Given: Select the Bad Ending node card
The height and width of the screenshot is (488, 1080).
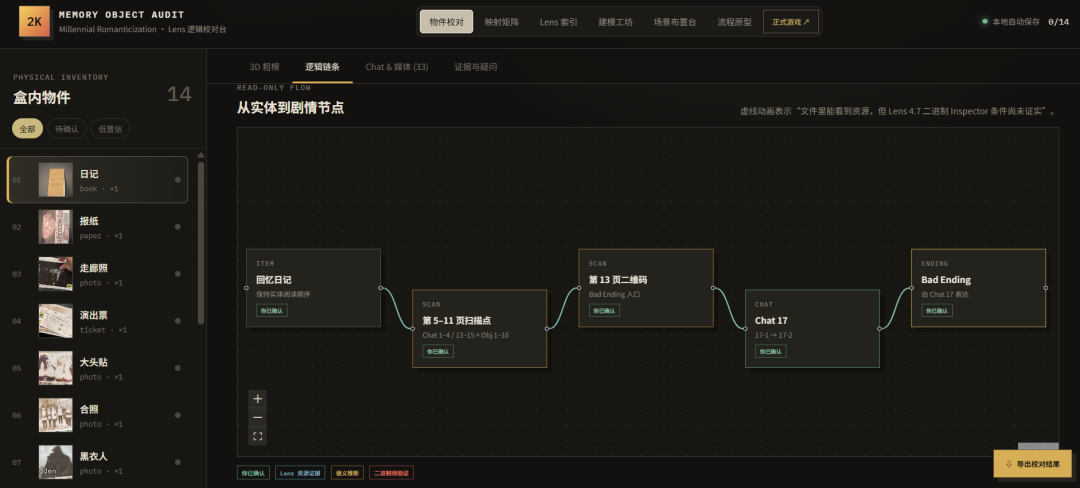Looking at the screenshot, I should 978,288.
